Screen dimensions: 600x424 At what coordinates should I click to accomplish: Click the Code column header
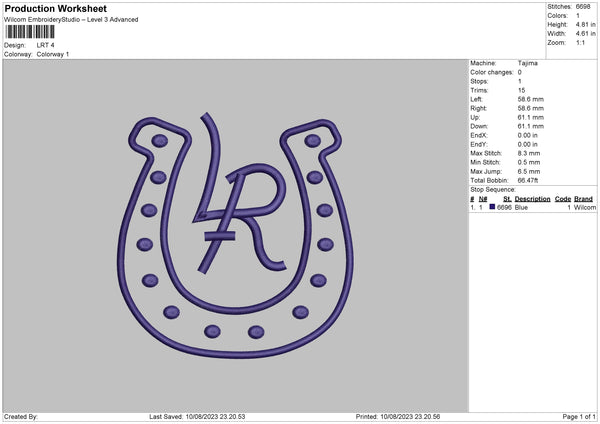coord(563,199)
